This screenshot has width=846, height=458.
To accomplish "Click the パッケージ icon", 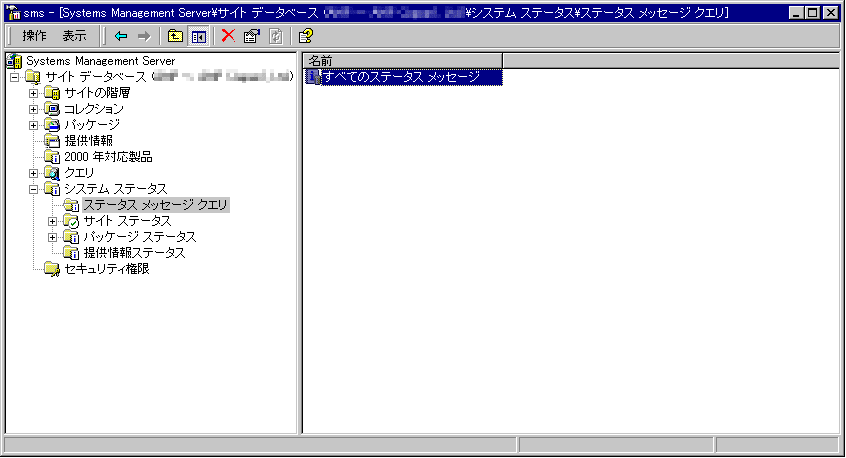I will [x=52, y=125].
